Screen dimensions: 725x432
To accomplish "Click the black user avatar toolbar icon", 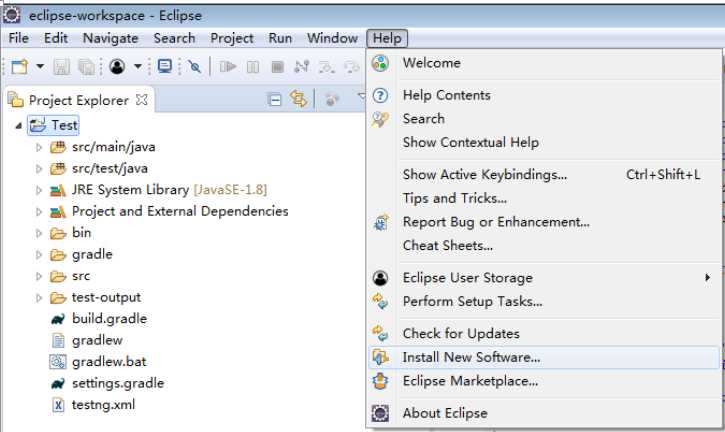I will [117, 67].
